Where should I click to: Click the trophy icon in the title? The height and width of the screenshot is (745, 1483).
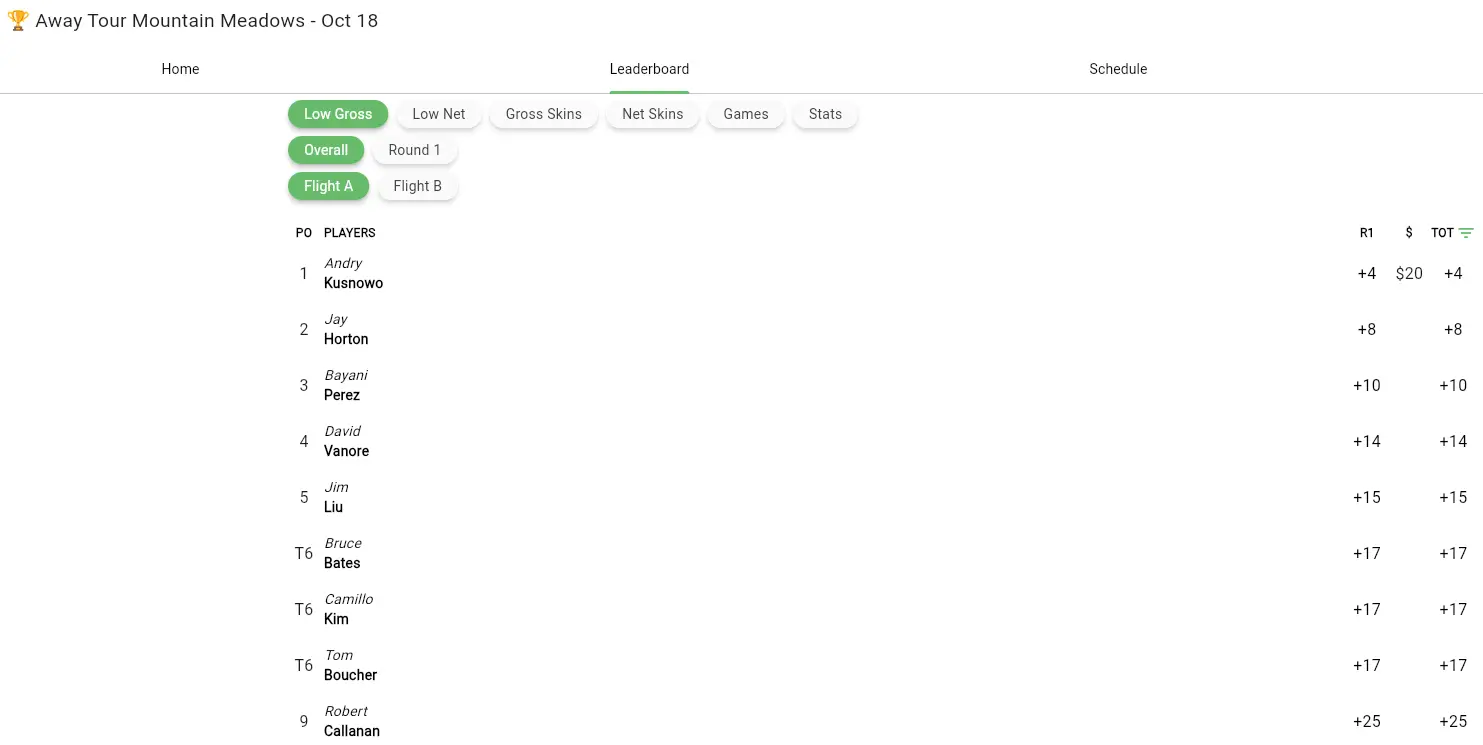pyautogui.click(x=17, y=21)
